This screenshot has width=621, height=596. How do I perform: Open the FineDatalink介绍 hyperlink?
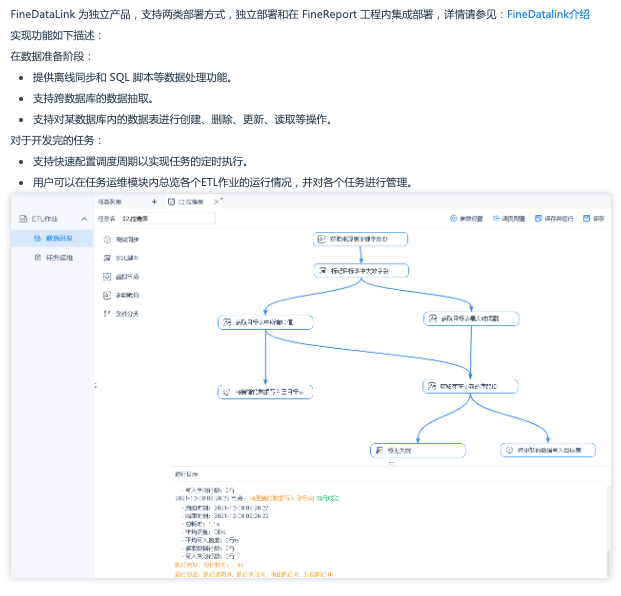[548, 14]
